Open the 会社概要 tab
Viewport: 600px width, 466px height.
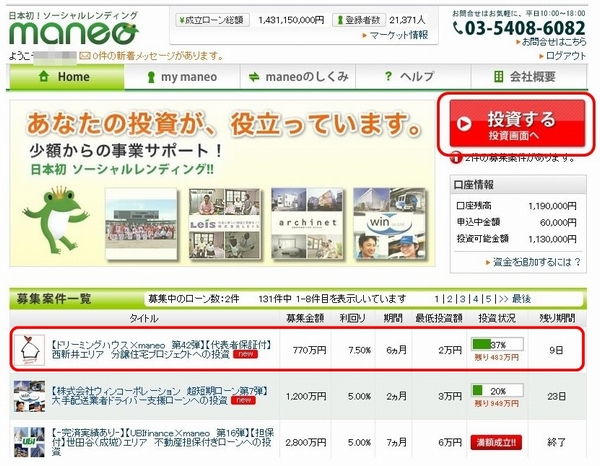[529, 77]
